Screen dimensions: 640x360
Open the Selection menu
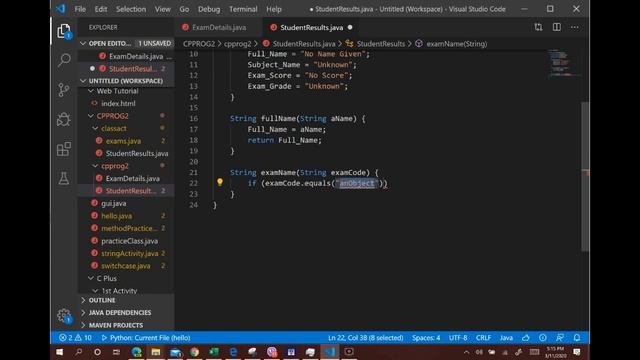click(x=131, y=9)
